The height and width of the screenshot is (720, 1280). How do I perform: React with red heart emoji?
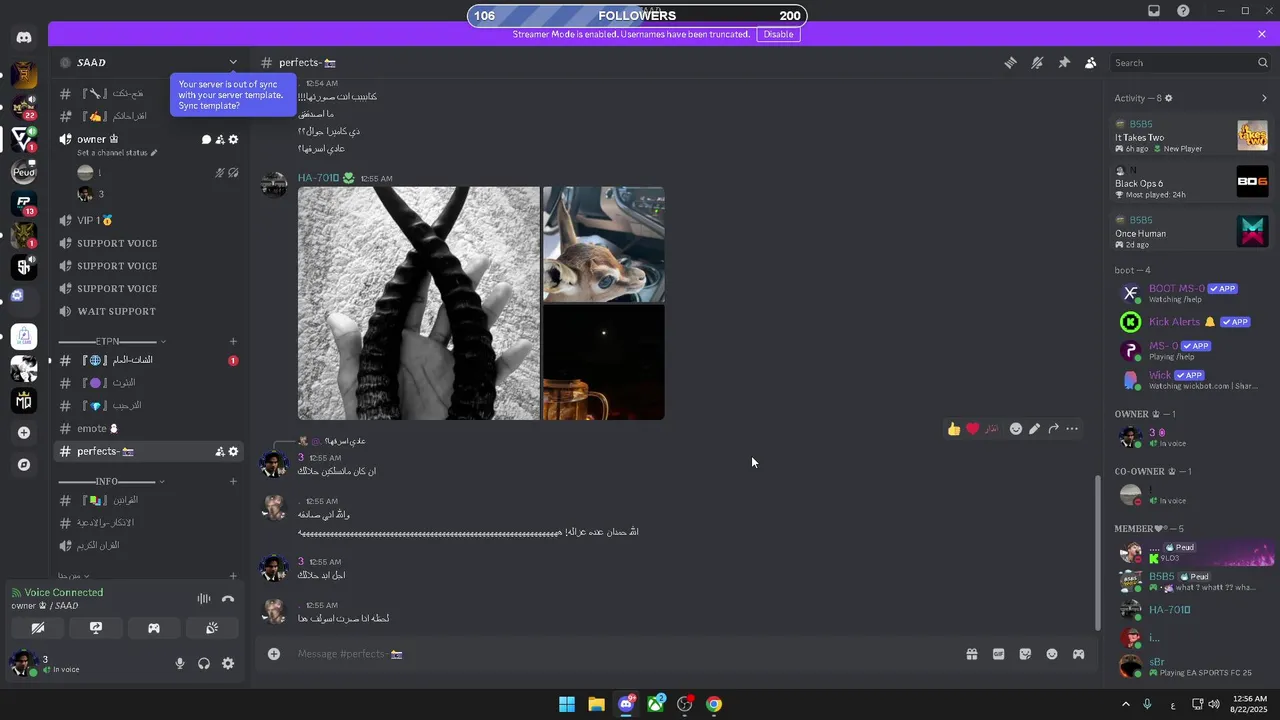coord(973,429)
